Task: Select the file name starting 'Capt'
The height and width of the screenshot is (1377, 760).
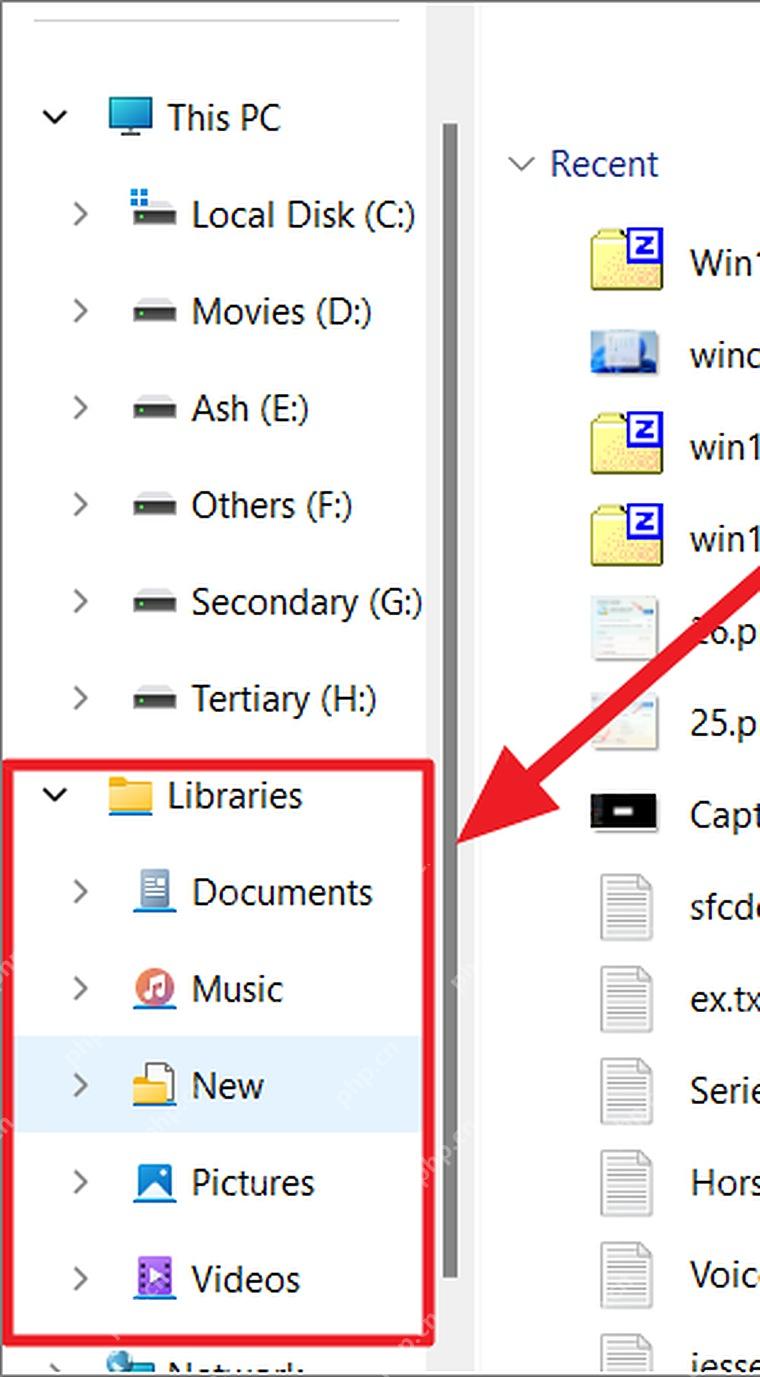Action: pyautogui.click(x=724, y=814)
